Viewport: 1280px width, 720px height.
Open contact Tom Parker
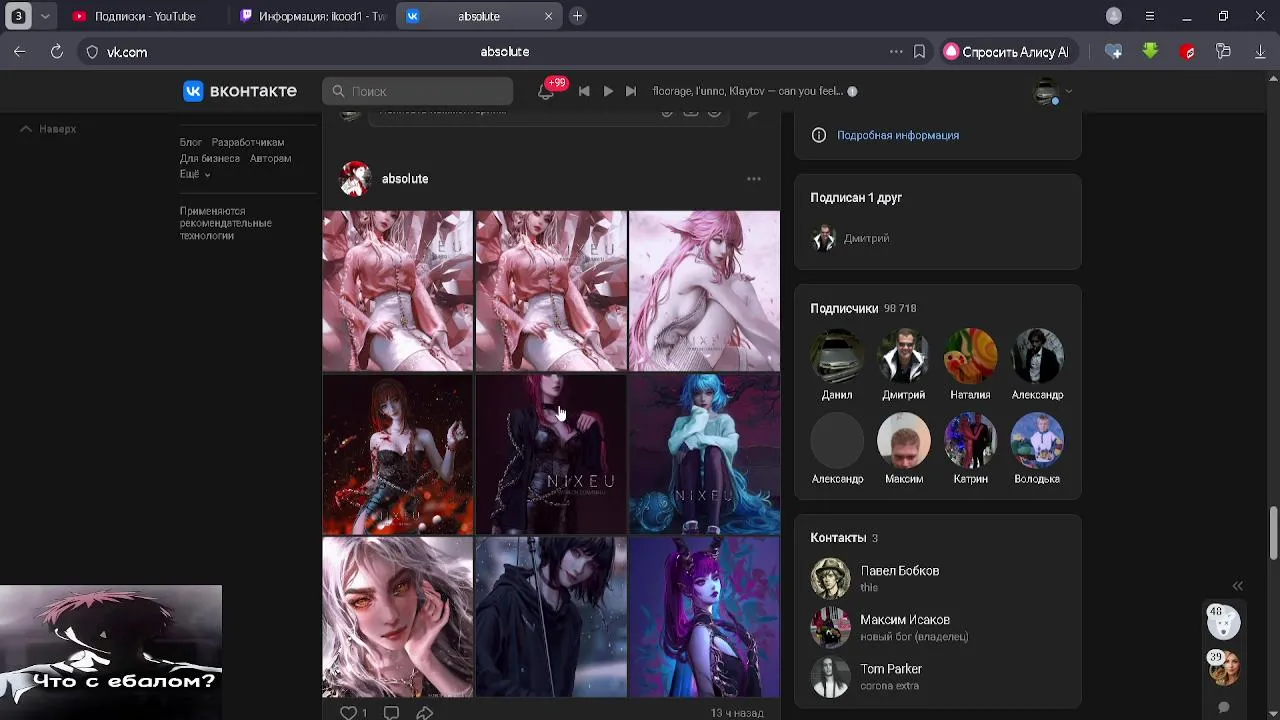point(891,669)
